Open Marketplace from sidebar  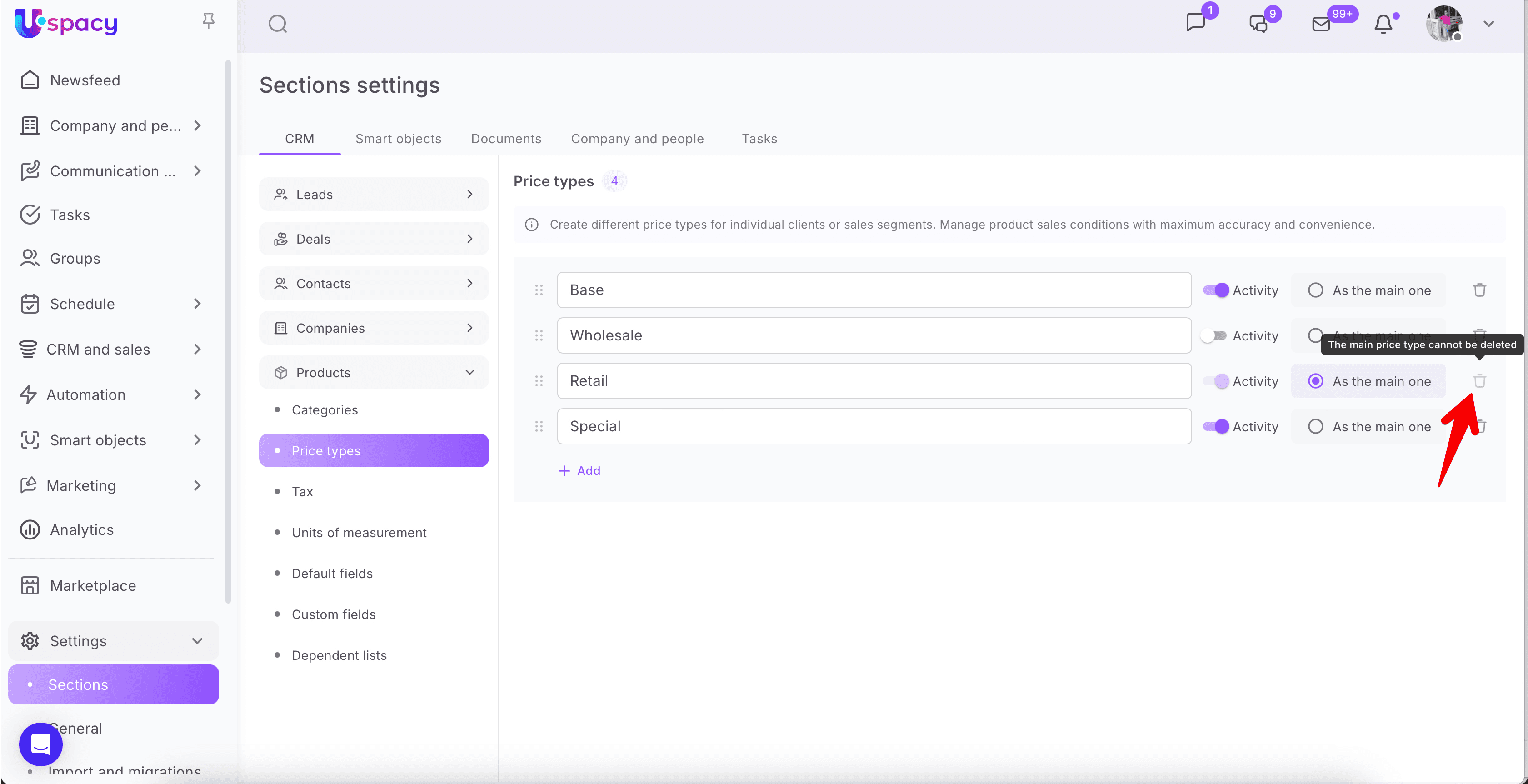[x=93, y=585]
